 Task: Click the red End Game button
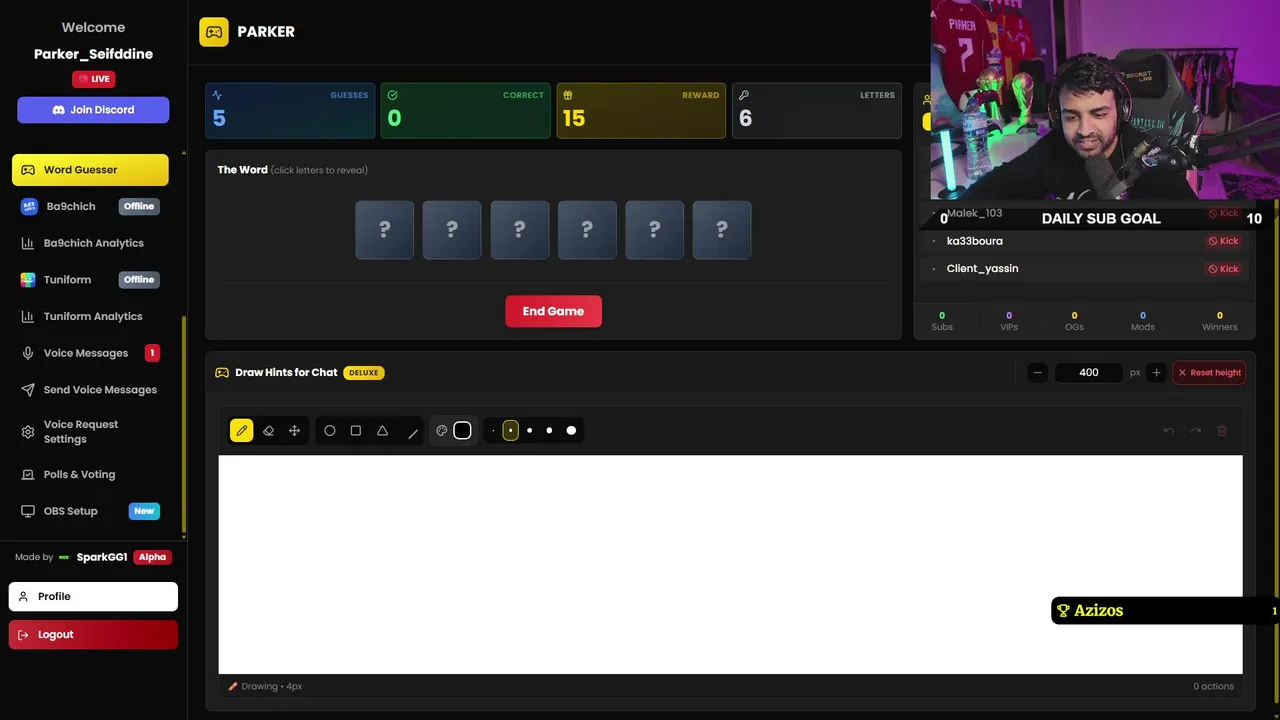(553, 311)
